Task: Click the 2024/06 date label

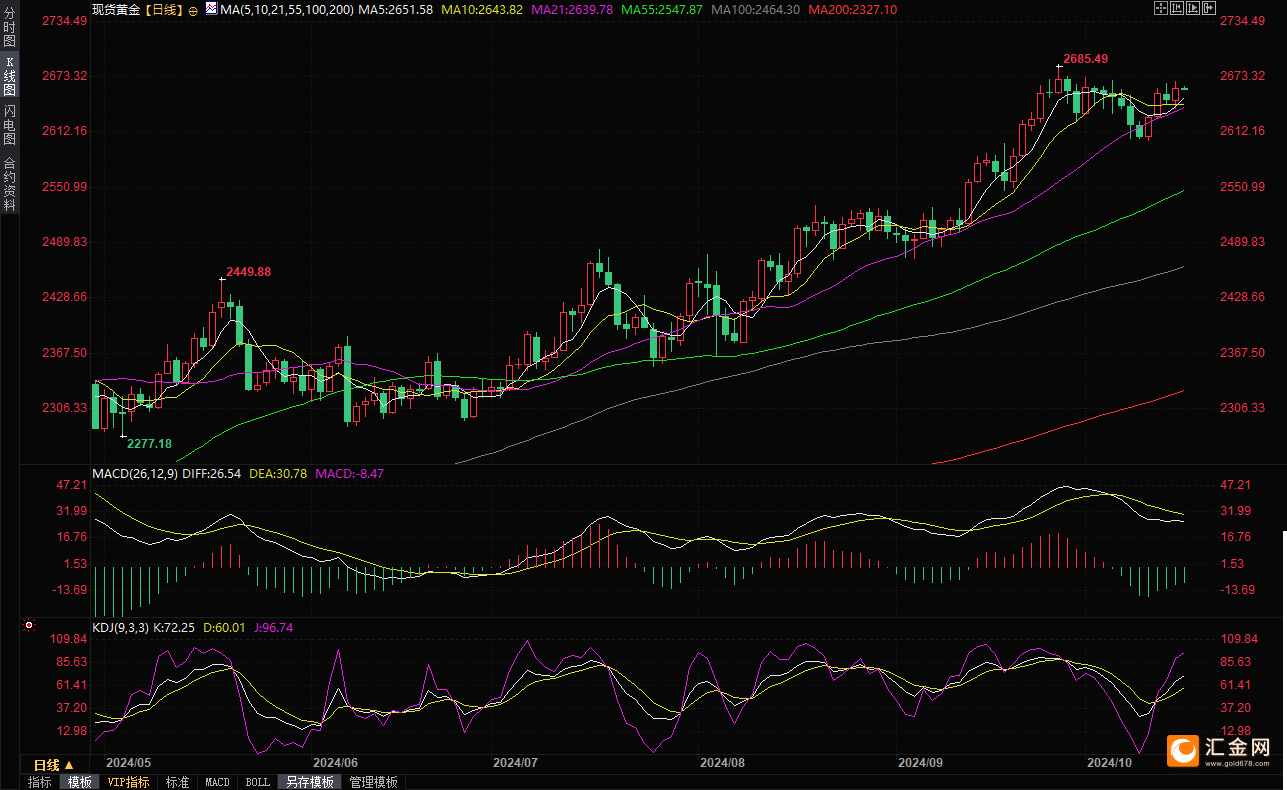Action: pyautogui.click(x=334, y=762)
